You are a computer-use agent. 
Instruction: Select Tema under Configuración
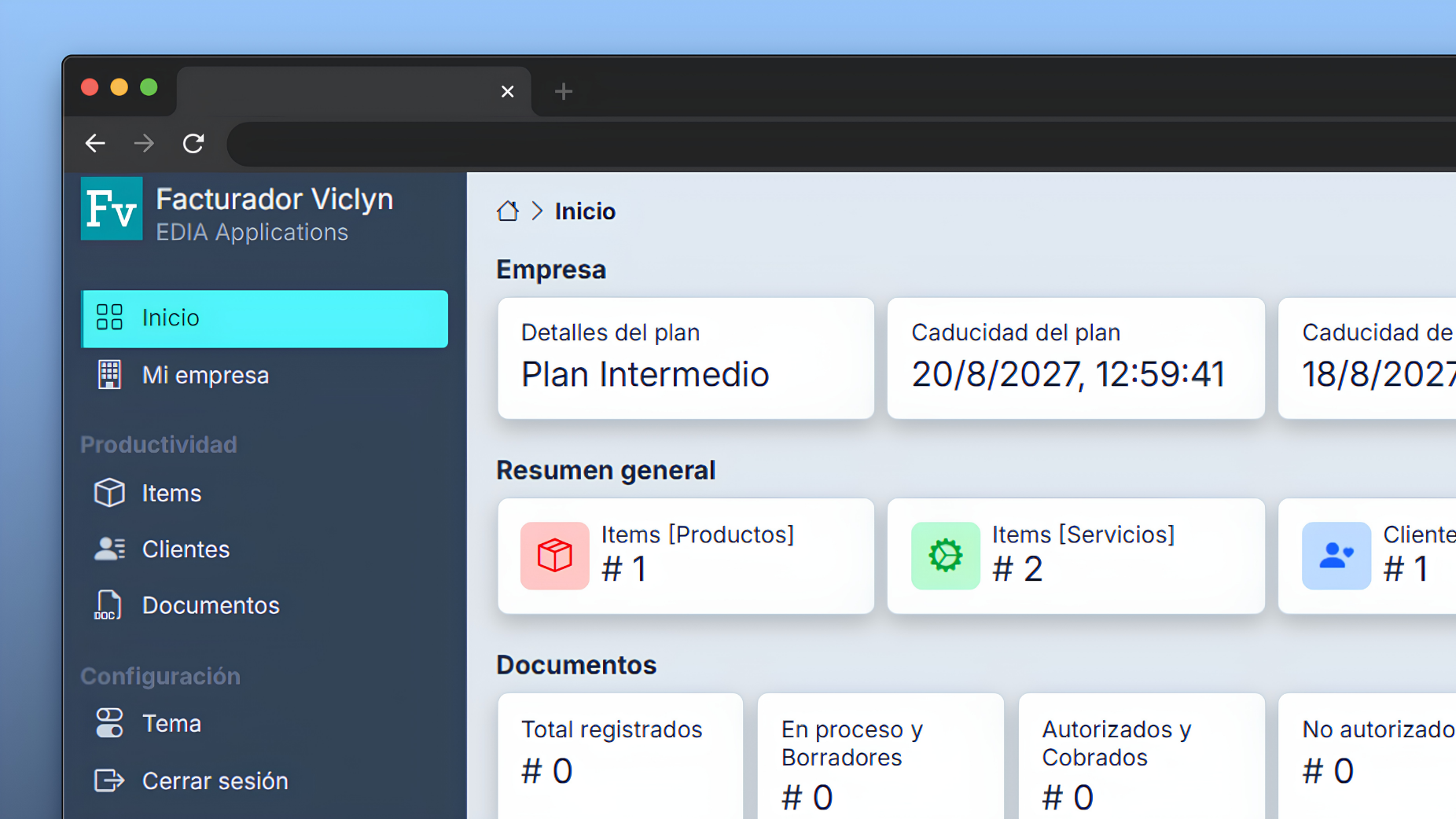point(265,723)
